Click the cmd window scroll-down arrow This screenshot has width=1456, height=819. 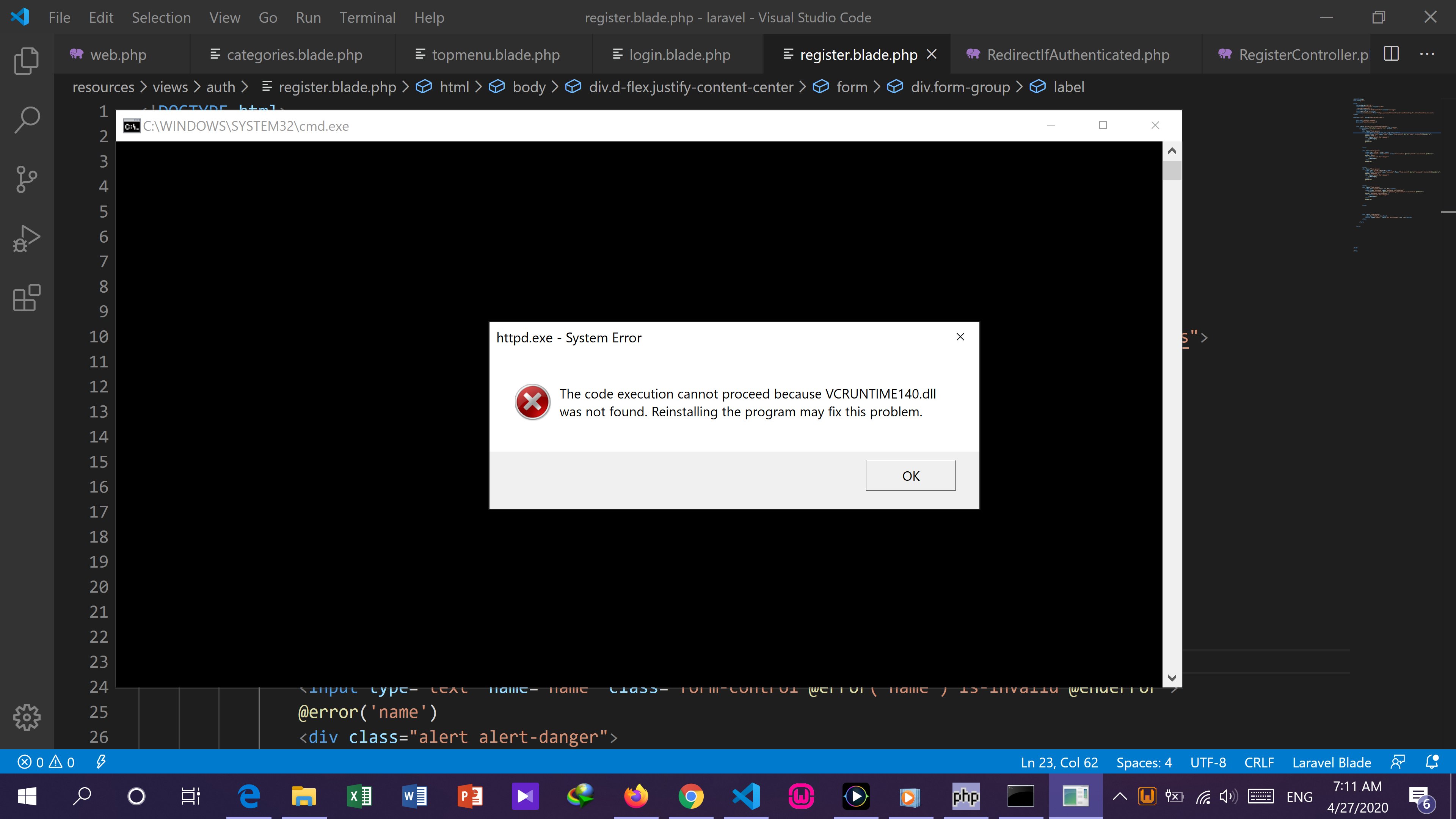[1172, 678]
